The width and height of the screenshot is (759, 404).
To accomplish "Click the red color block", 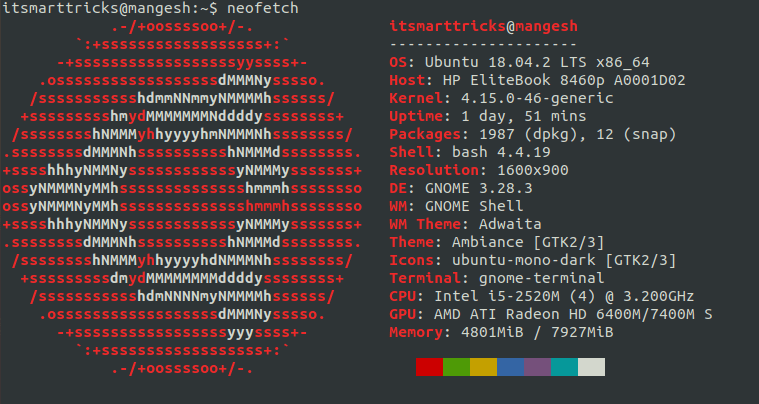I will click(429, 367).
